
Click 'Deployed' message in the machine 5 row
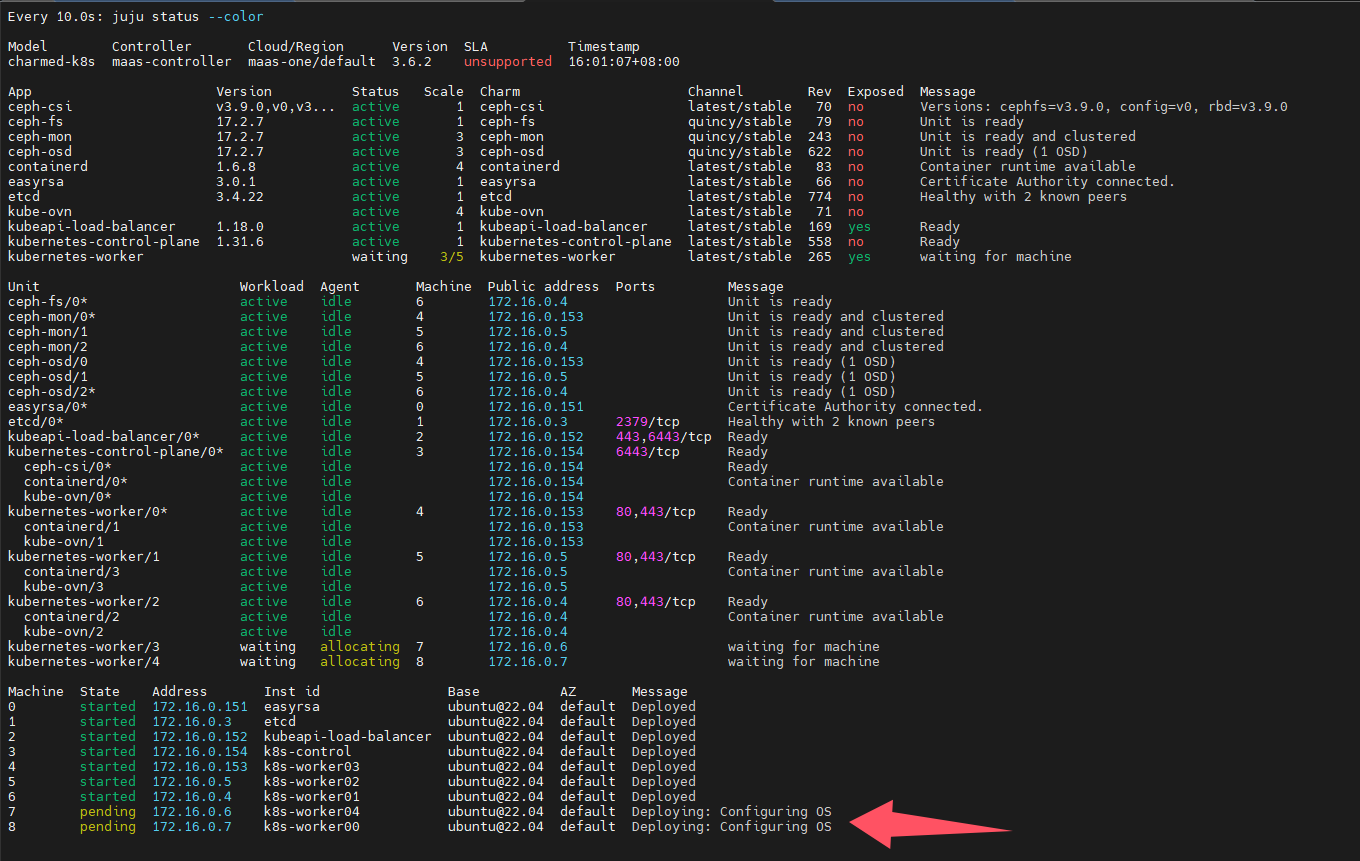[664, 782]
